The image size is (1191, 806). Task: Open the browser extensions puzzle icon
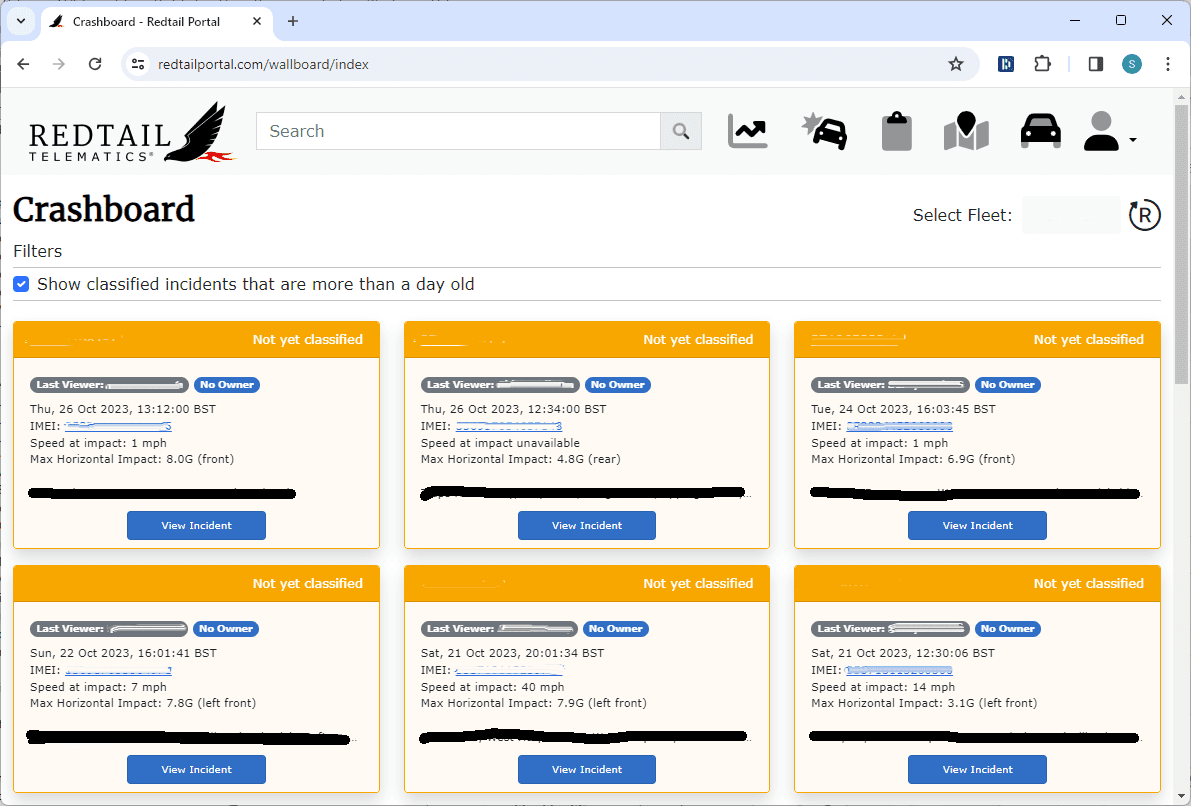pyautogui.click(x=1042, y=64)
